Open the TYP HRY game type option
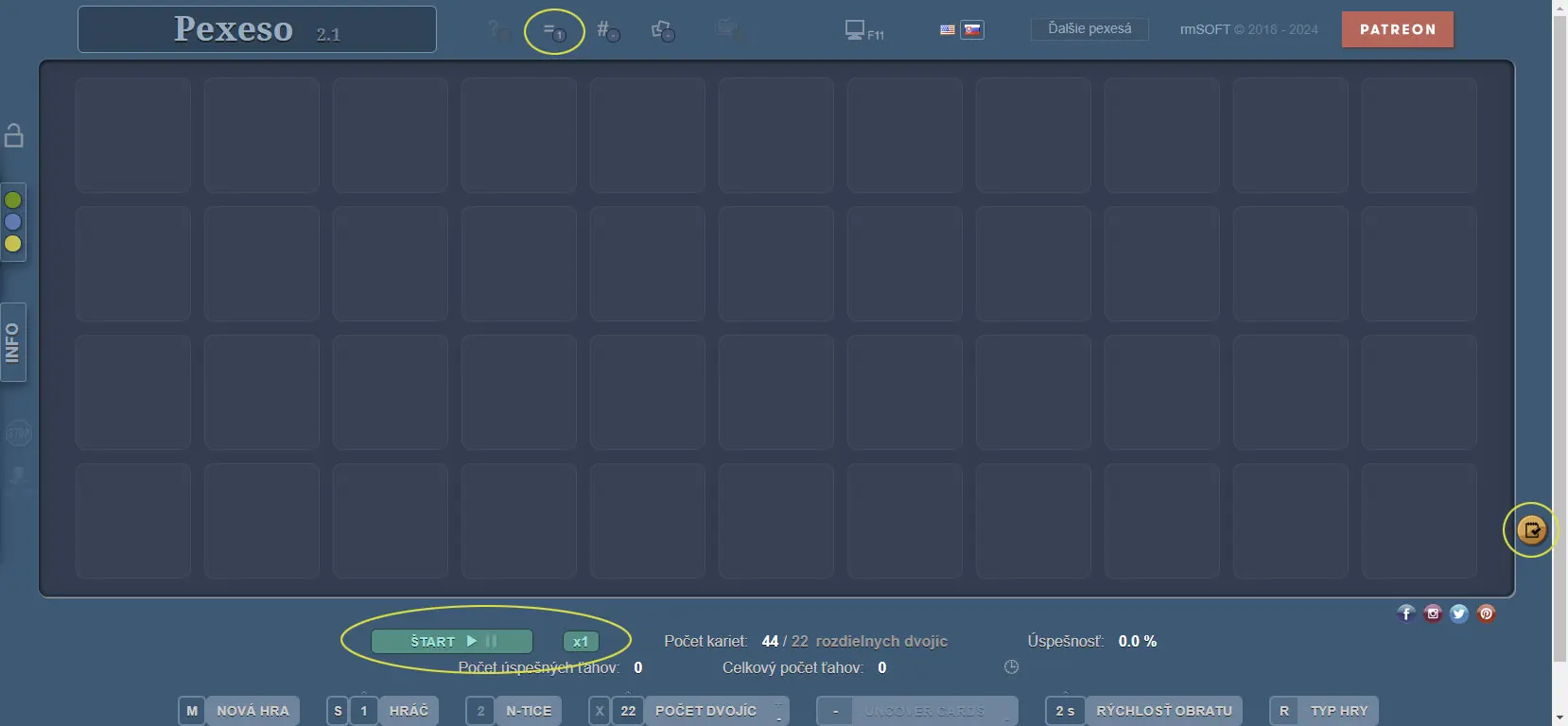The image size is (1568, 726). (1338, 711)
